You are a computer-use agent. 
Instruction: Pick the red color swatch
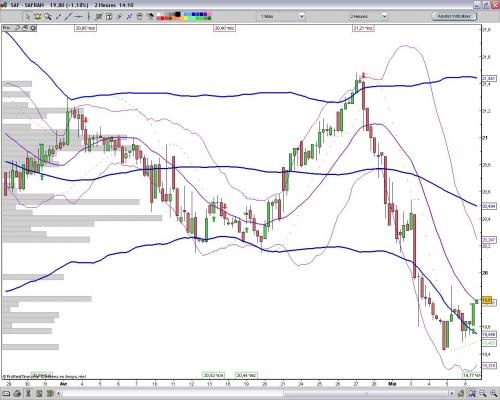coord(162,18)
